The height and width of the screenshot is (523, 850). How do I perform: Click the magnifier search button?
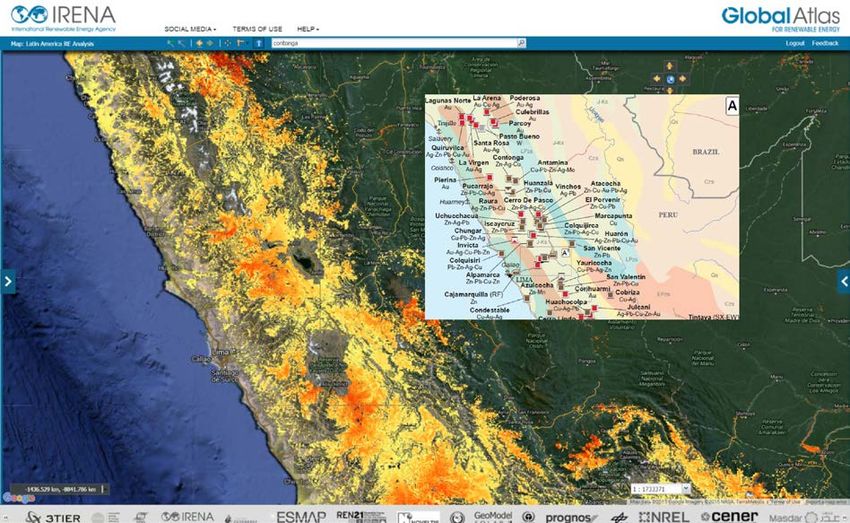coord(521,43)
